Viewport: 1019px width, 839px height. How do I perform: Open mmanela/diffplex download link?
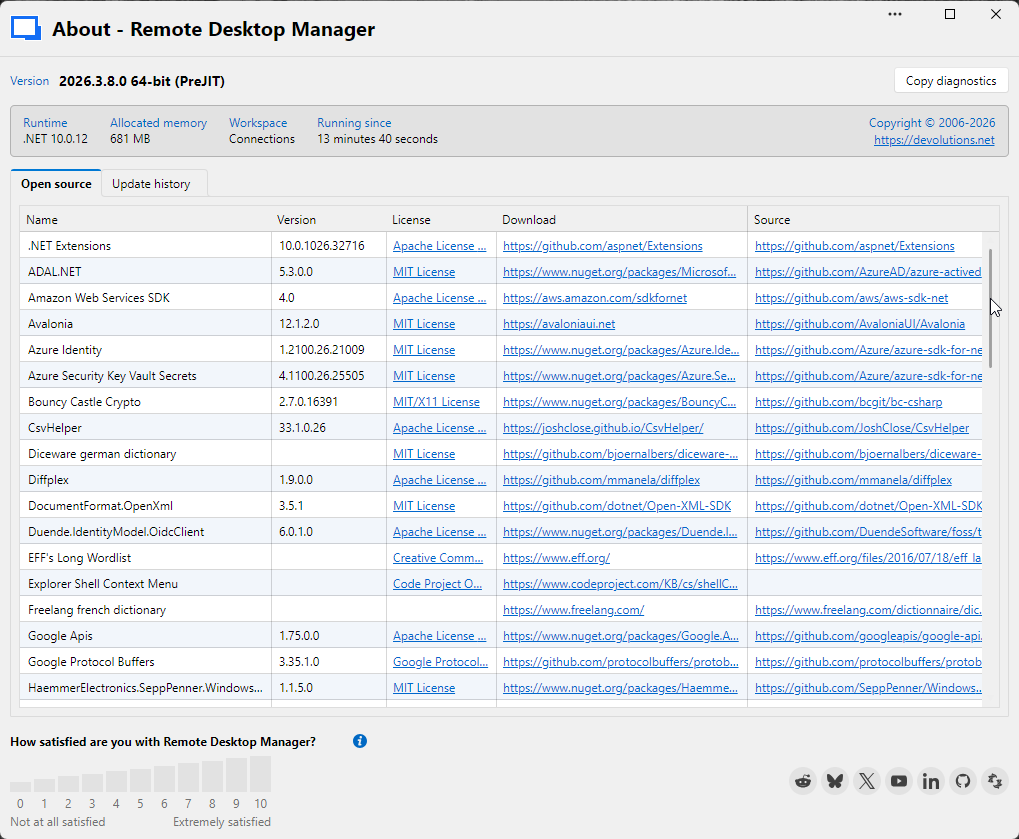[601, 480]
